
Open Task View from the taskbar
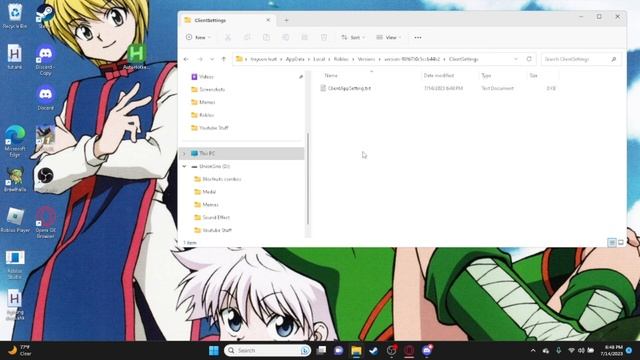(321, 351)
